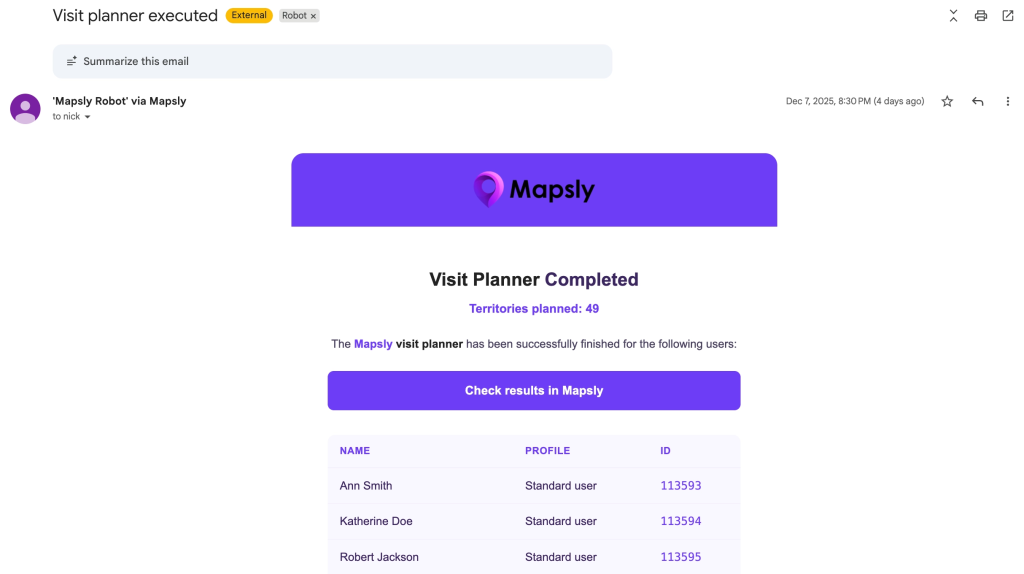Open the three-dot more options menu

point(1008,101)
